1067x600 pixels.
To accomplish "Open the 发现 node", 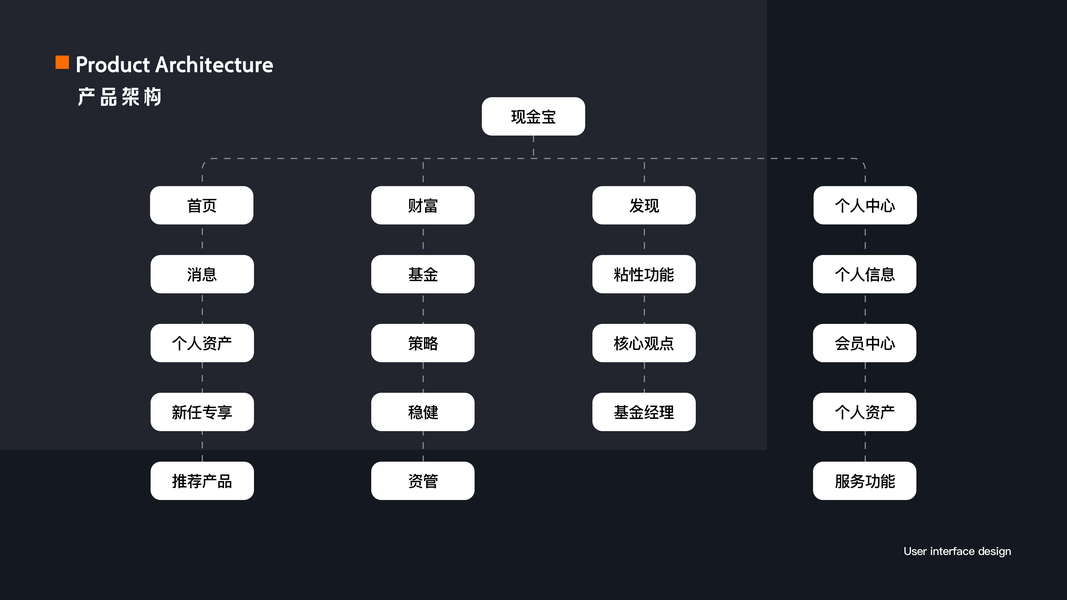I will [644, 206].
